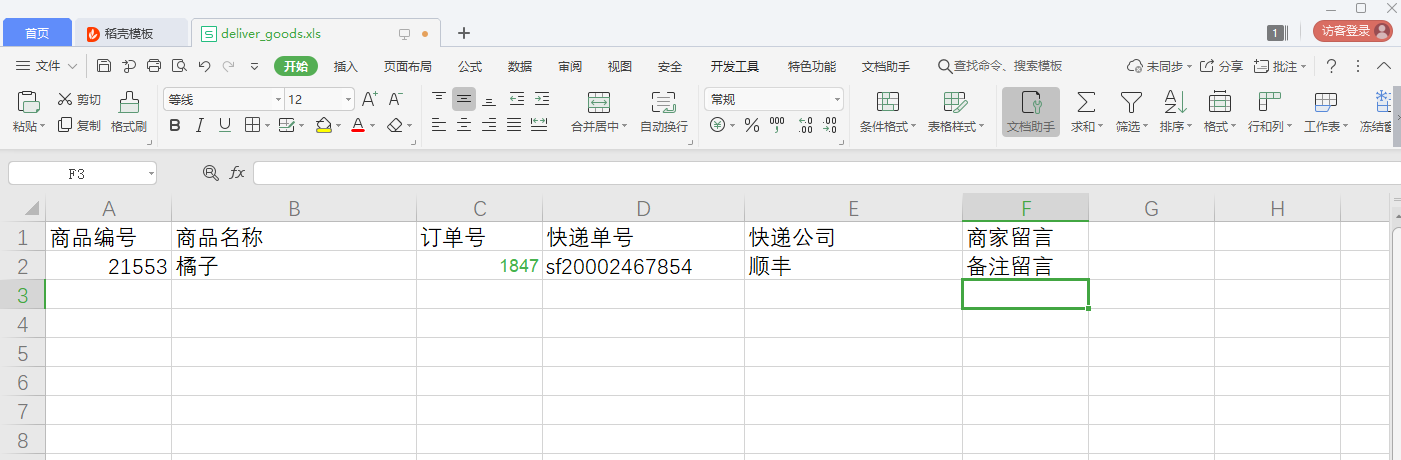Click the Sort (排序) A-Z icon
Screen dimensions: 1401x460
pyautogui.click(x=1174, y=102)
